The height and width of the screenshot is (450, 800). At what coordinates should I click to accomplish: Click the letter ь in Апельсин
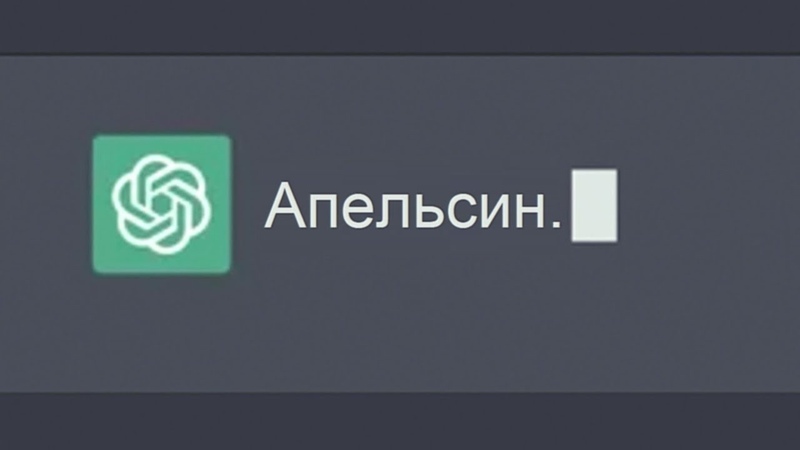coord(428,211)
